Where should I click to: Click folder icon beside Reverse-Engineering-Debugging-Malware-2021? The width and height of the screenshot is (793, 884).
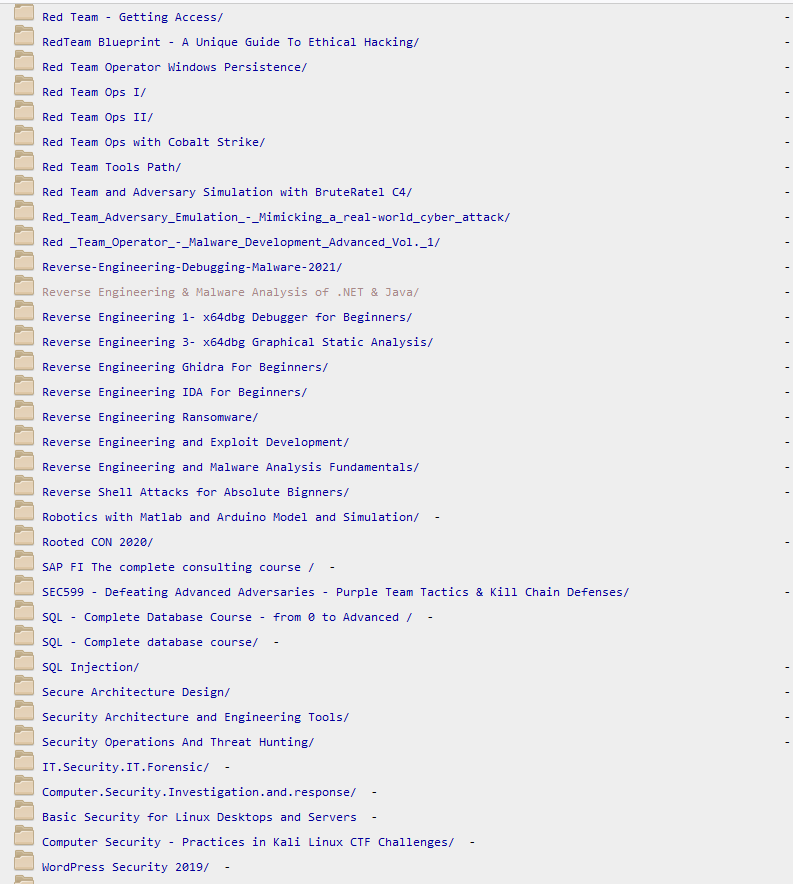tap(24, 261)
